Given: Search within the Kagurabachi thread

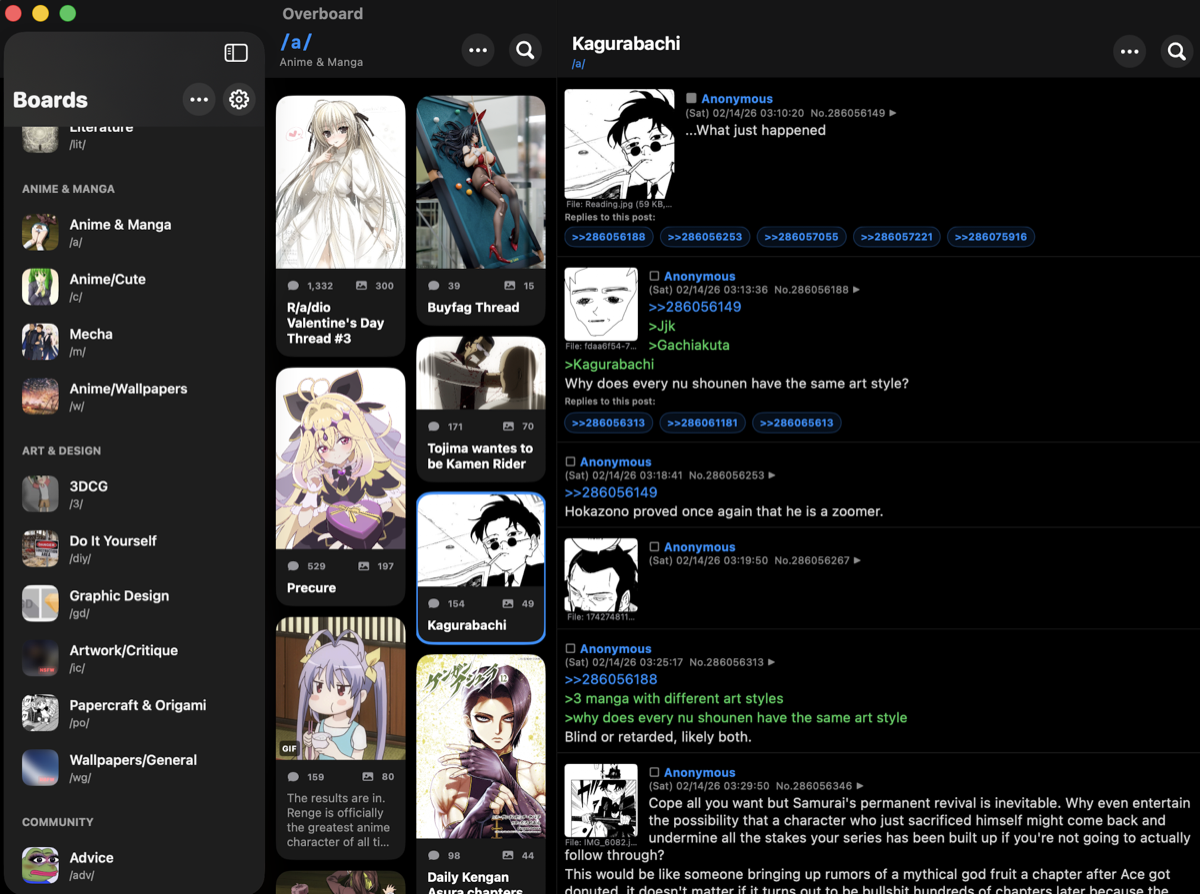Looking at the screenshot, I should (x=1176, y=51).
